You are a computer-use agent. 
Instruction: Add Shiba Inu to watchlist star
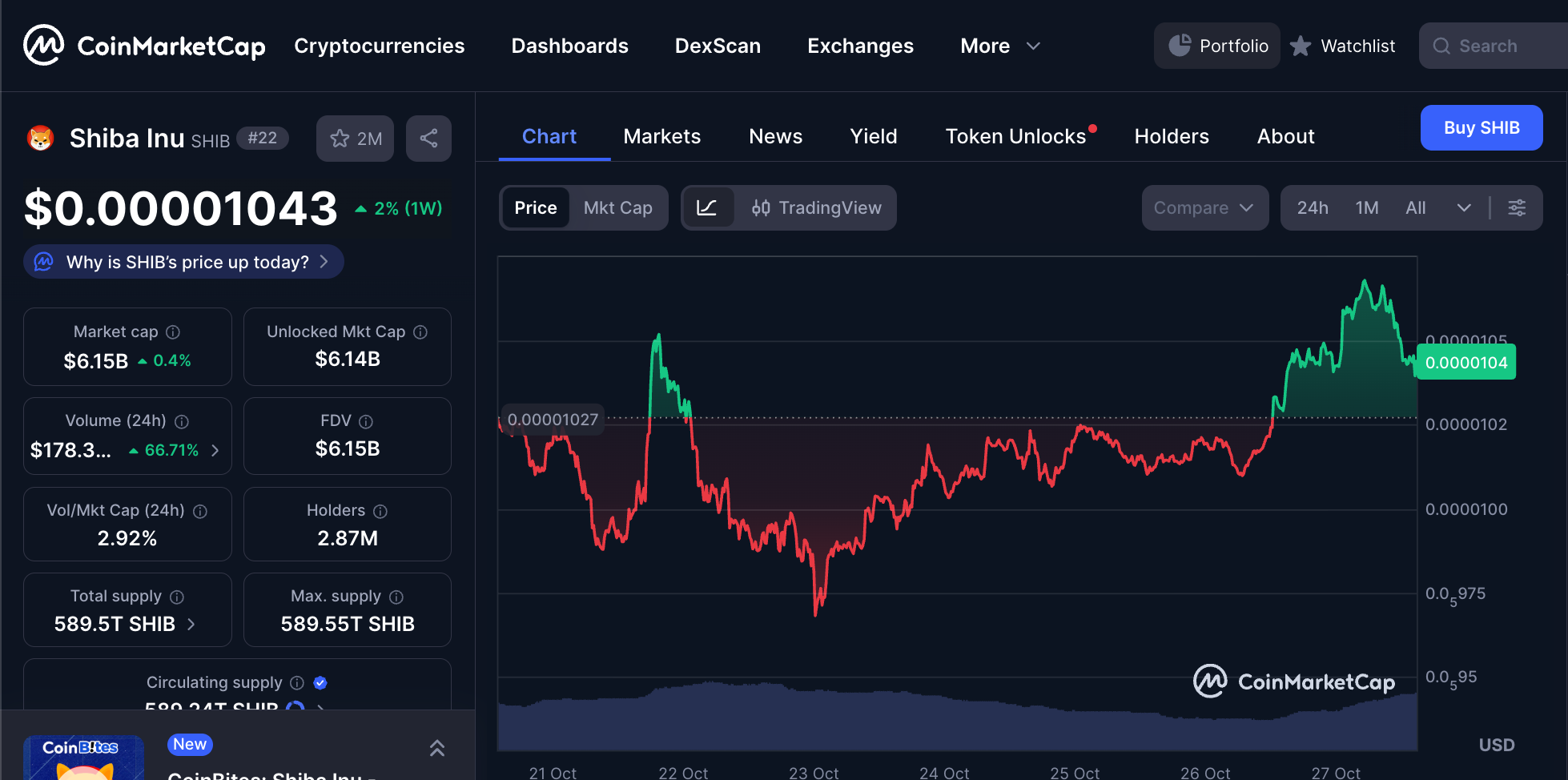pos(355,139)
